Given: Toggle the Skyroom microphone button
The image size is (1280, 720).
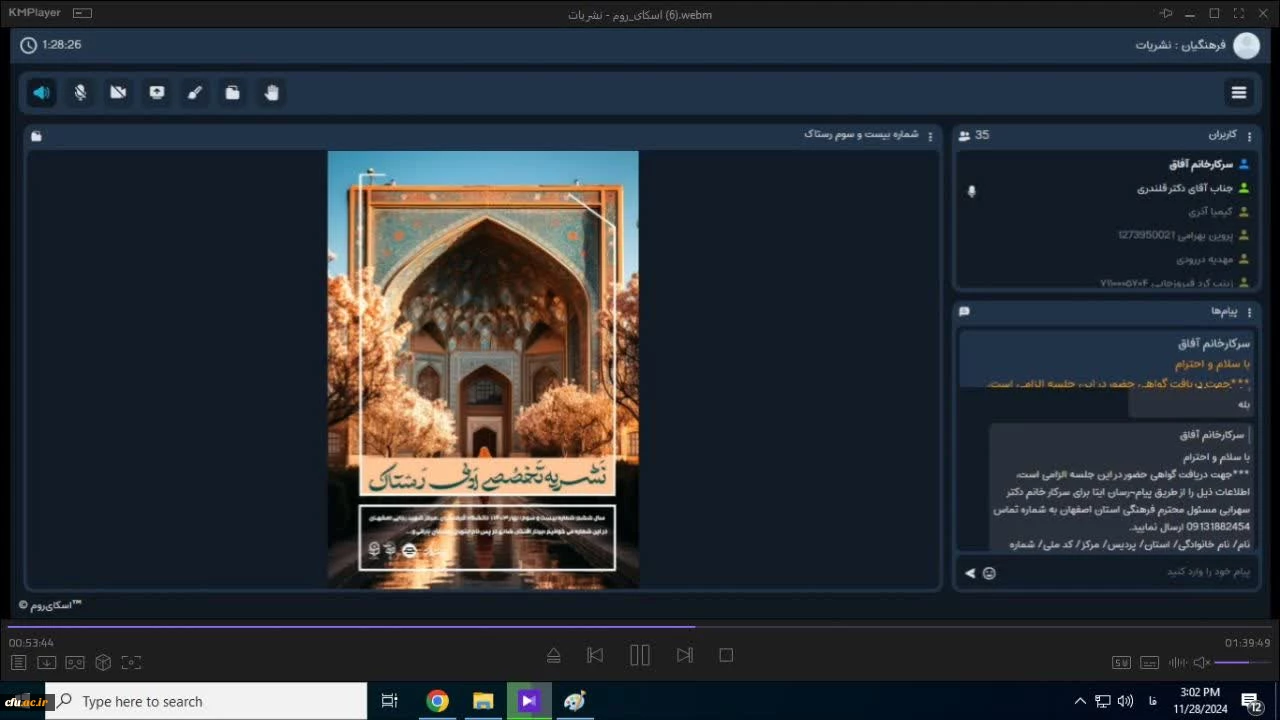Looking at the screenshot, I should 80,93.
